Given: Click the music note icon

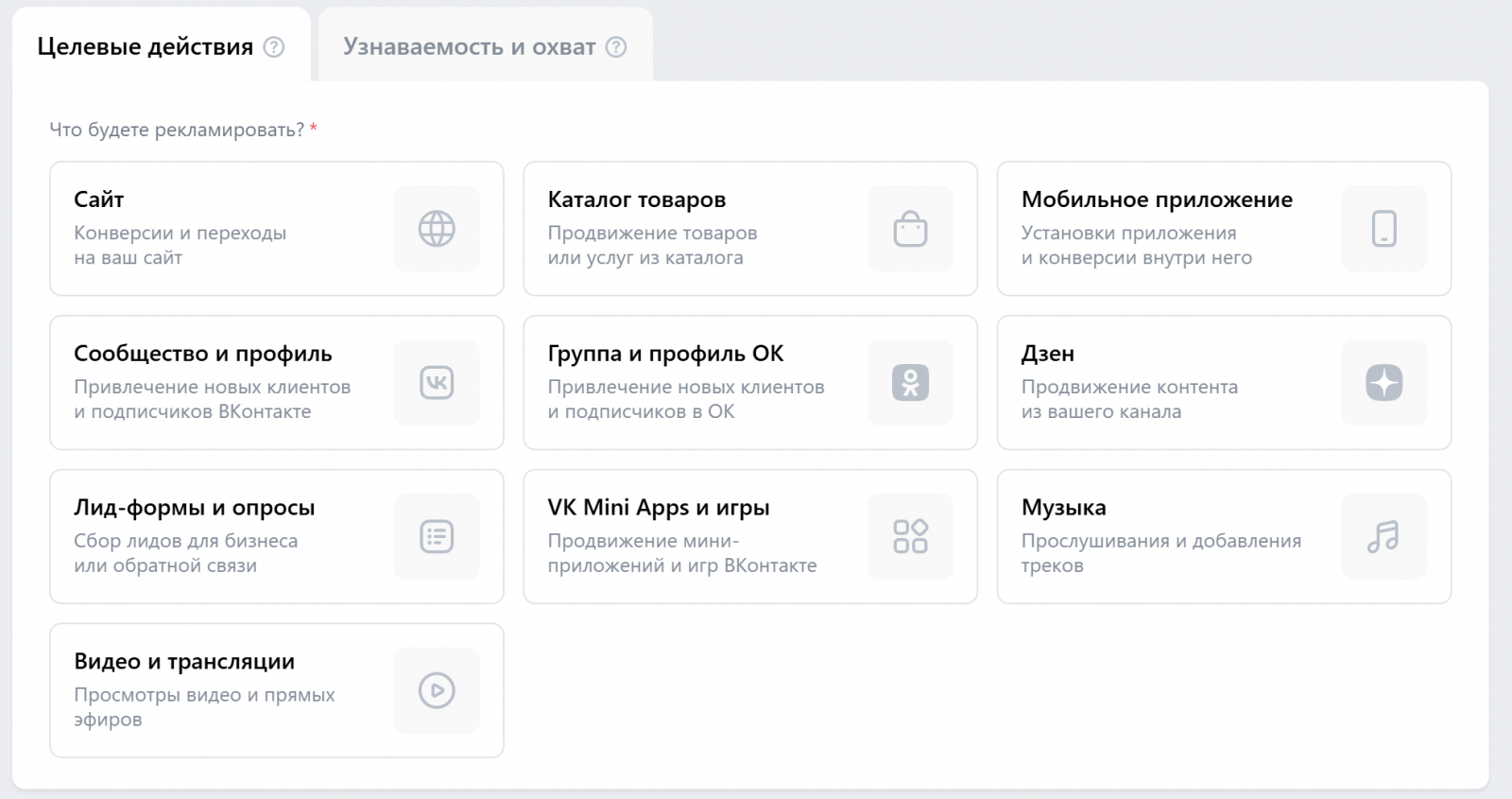Looking at the screenshot, I should pyautogui.click(x=1383, y=537).
